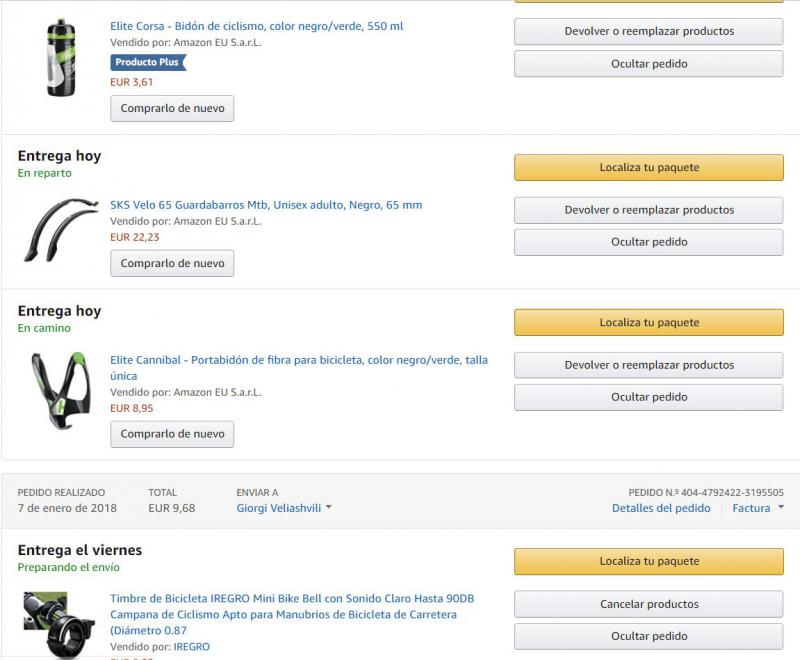
Task: Buy the Elite Cannibal bottle cage again
Action: click(172, 434)
